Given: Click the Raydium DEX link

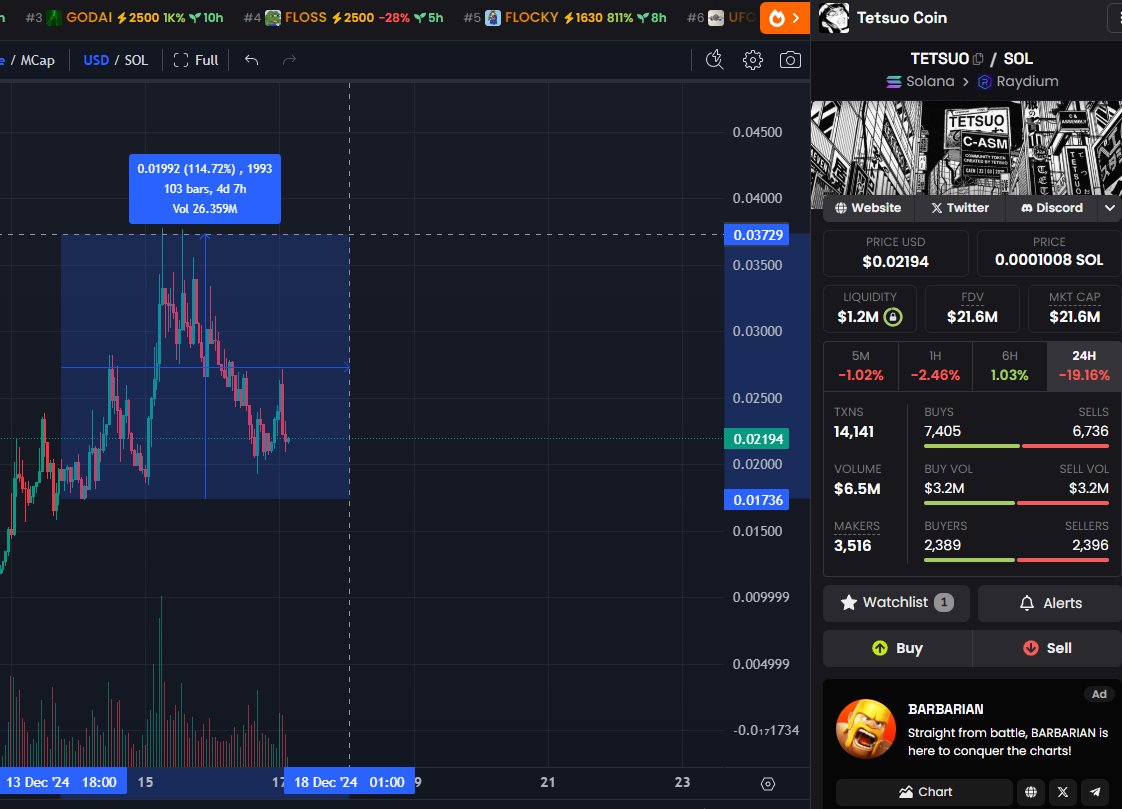Looking at the screenshot, I should (1018, 82).
